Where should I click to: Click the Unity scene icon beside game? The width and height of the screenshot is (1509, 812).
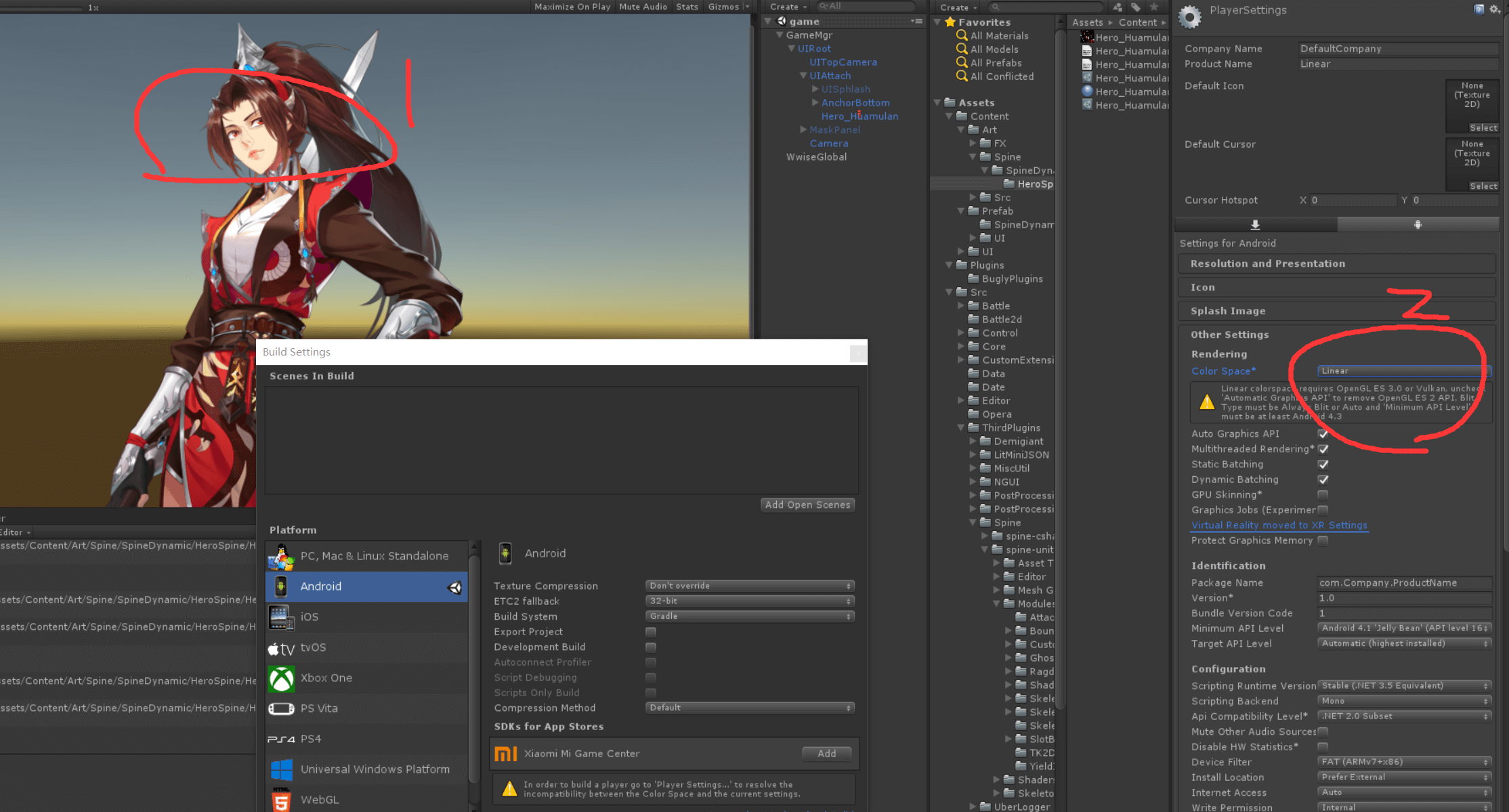click(x=782, y=22)
